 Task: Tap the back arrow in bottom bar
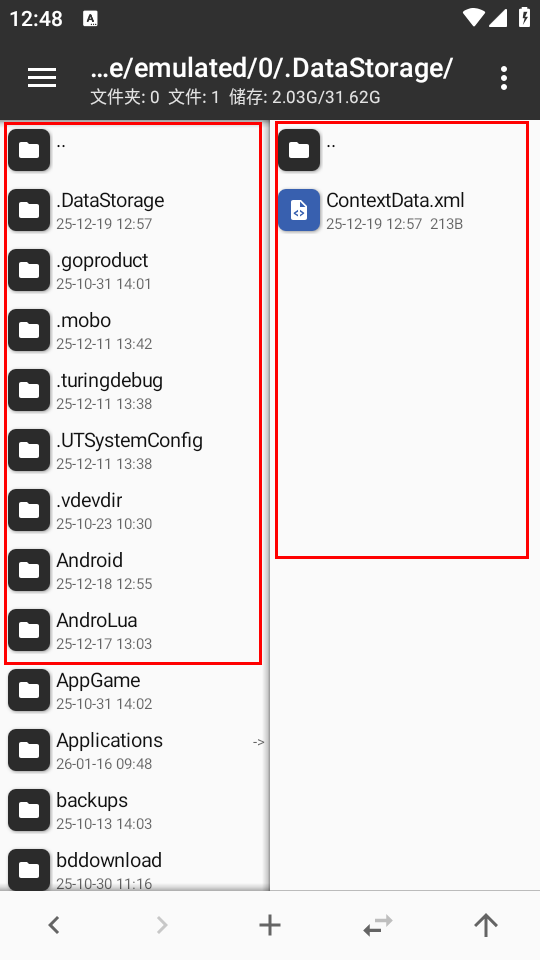click(54, 925)
